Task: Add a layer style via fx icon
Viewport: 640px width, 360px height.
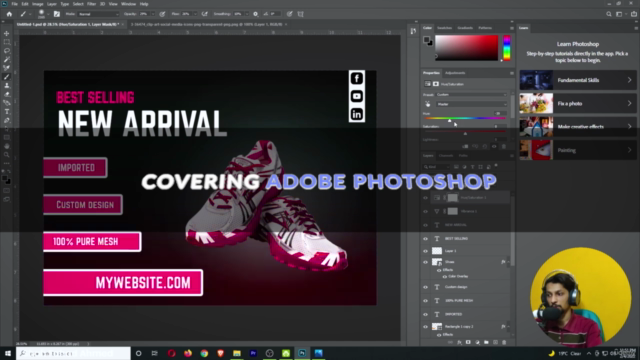Action: pos(459,342)
